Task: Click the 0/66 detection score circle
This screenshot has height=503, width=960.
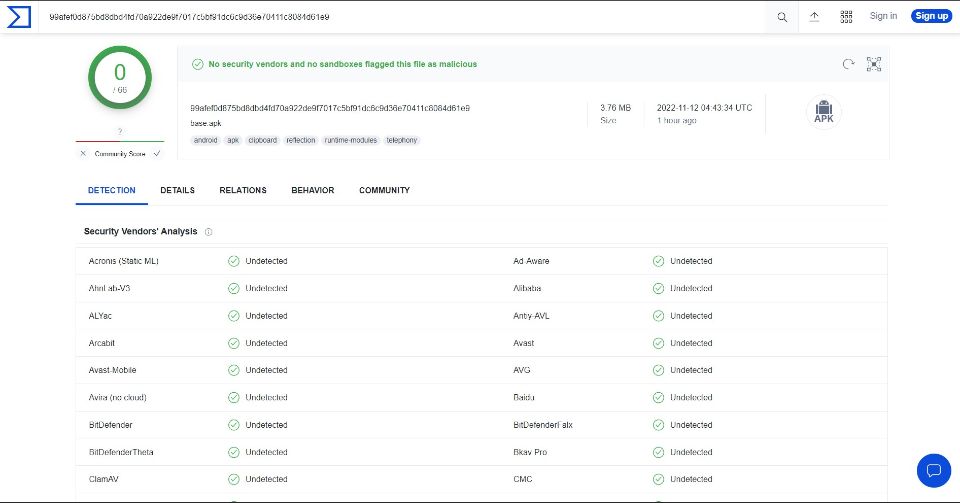Action: click(x=120, y=78)
